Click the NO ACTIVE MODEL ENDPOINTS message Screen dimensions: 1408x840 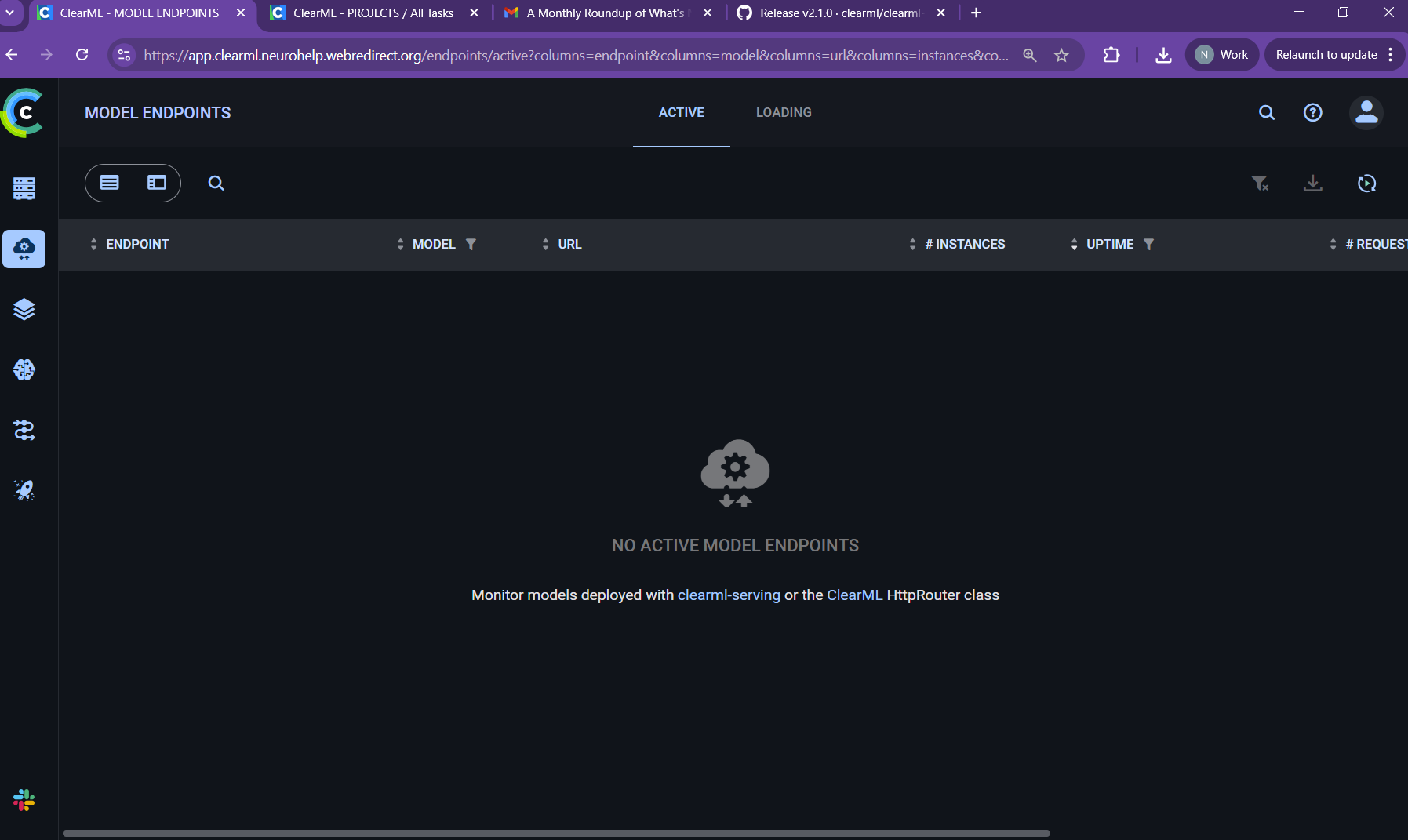click(x=735, y=546)
